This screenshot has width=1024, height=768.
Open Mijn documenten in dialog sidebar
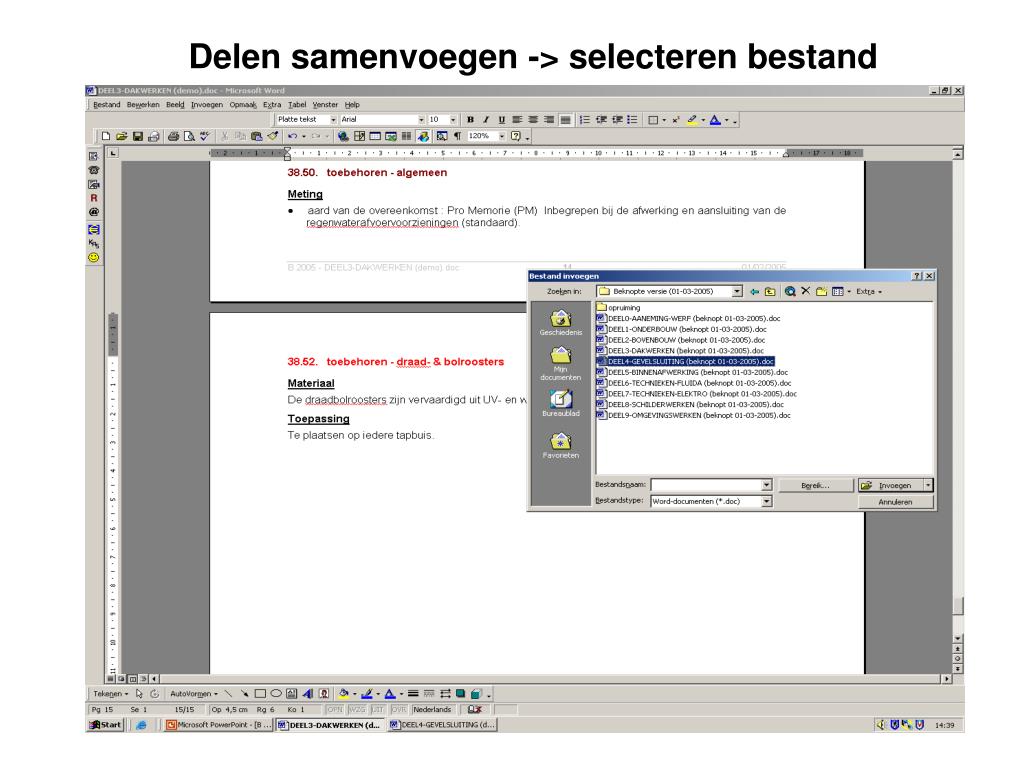(x=560, y=364)
